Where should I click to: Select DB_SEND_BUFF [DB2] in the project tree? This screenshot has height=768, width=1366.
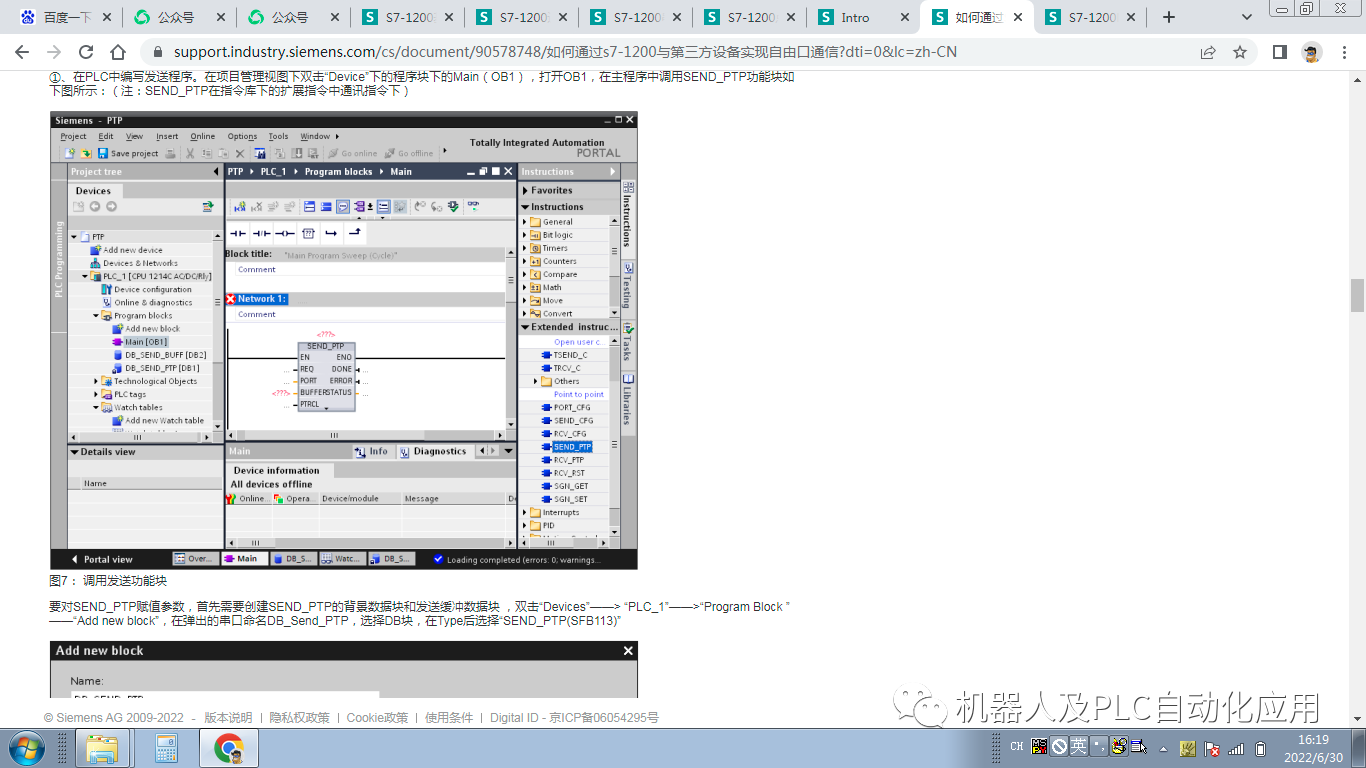(160, 355)
